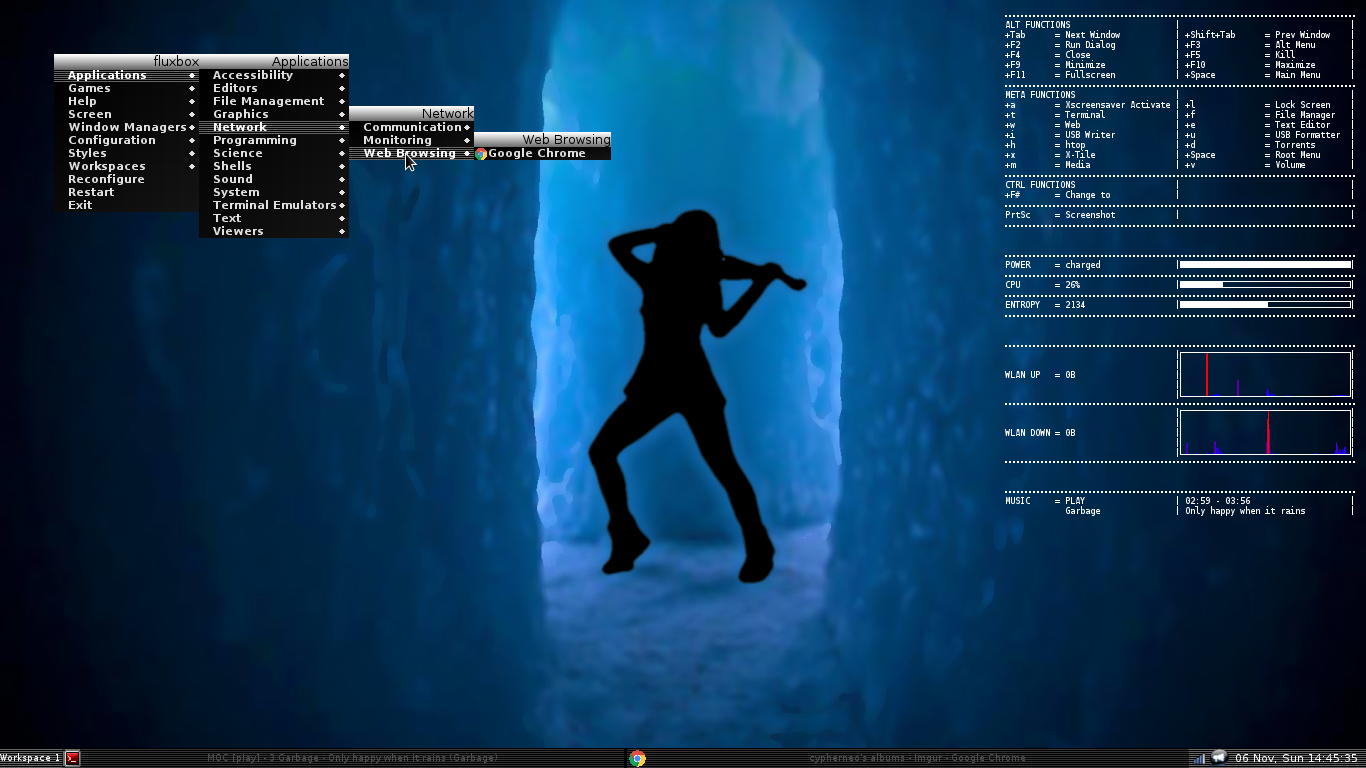Viewport: 1366px width, 768px height.
Task: Launch Google Chrome from Web Browsing submenu
Action: pos(542,154)
